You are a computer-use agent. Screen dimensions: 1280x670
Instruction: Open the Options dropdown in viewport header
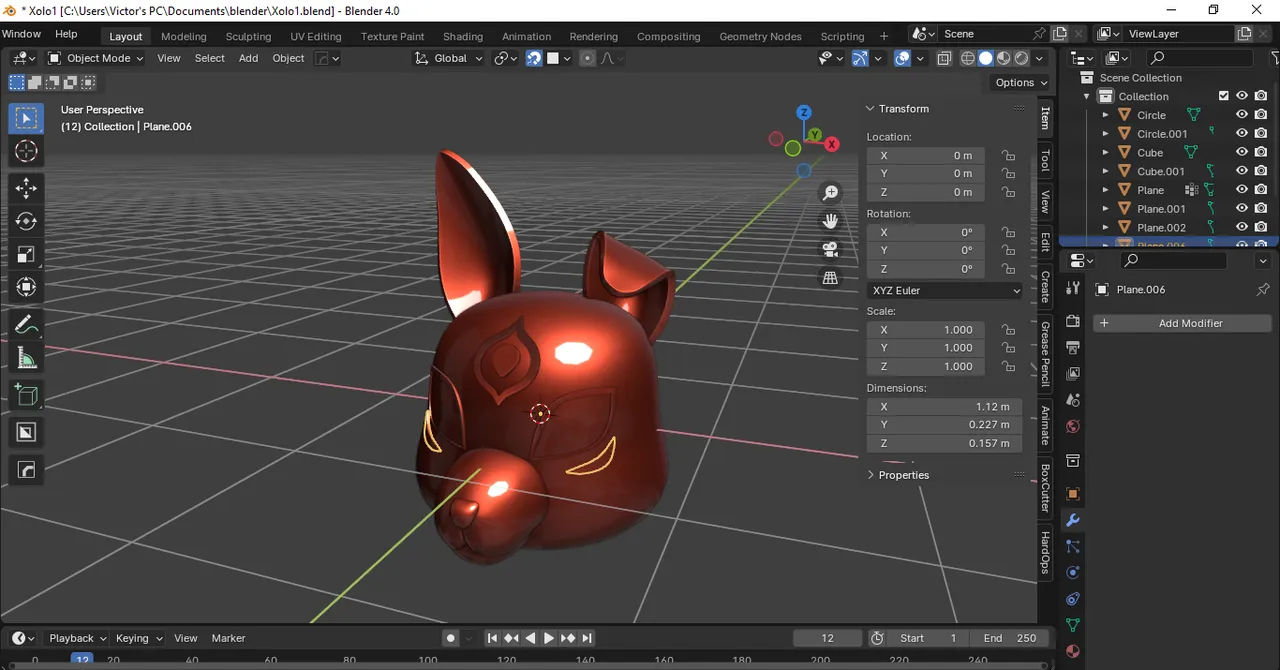1020,82
